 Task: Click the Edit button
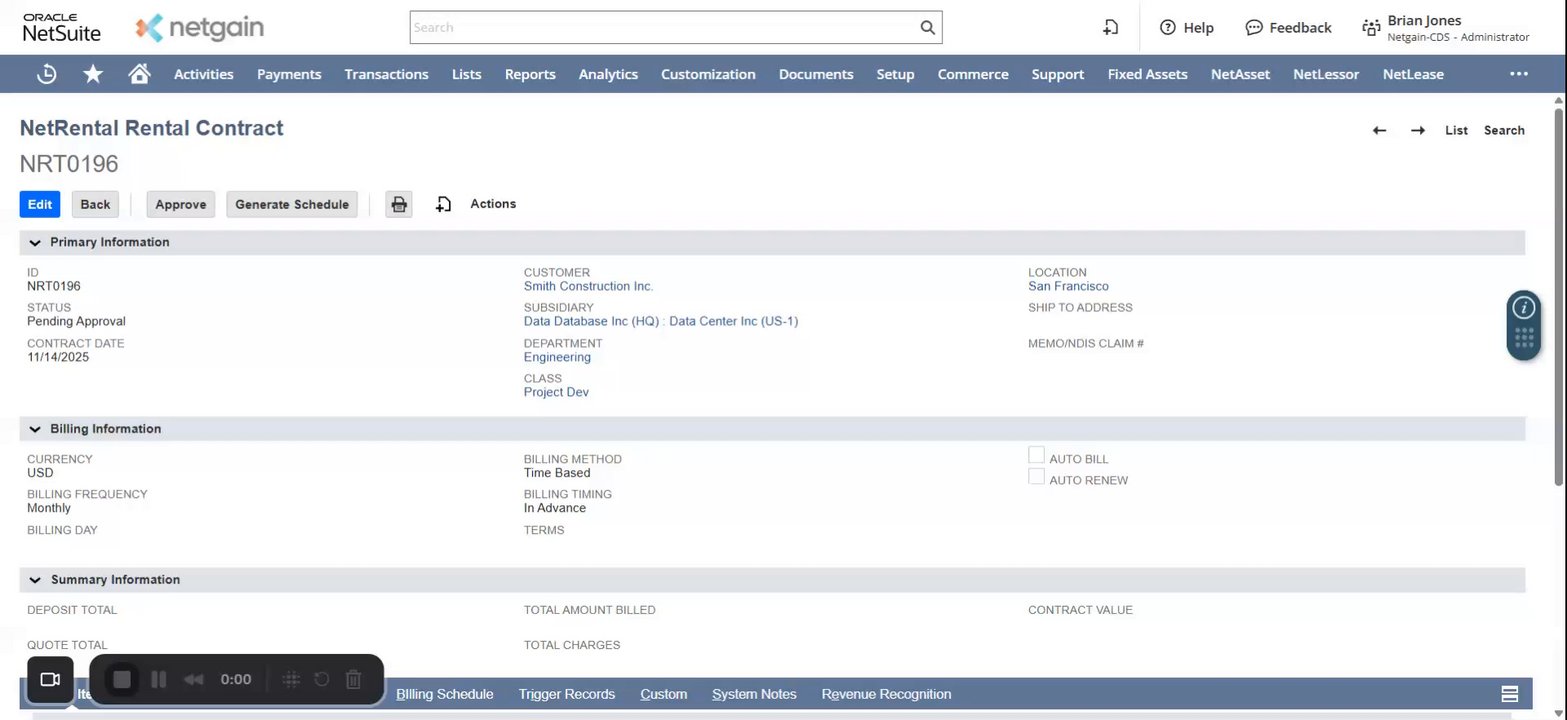tap(40, 204)
